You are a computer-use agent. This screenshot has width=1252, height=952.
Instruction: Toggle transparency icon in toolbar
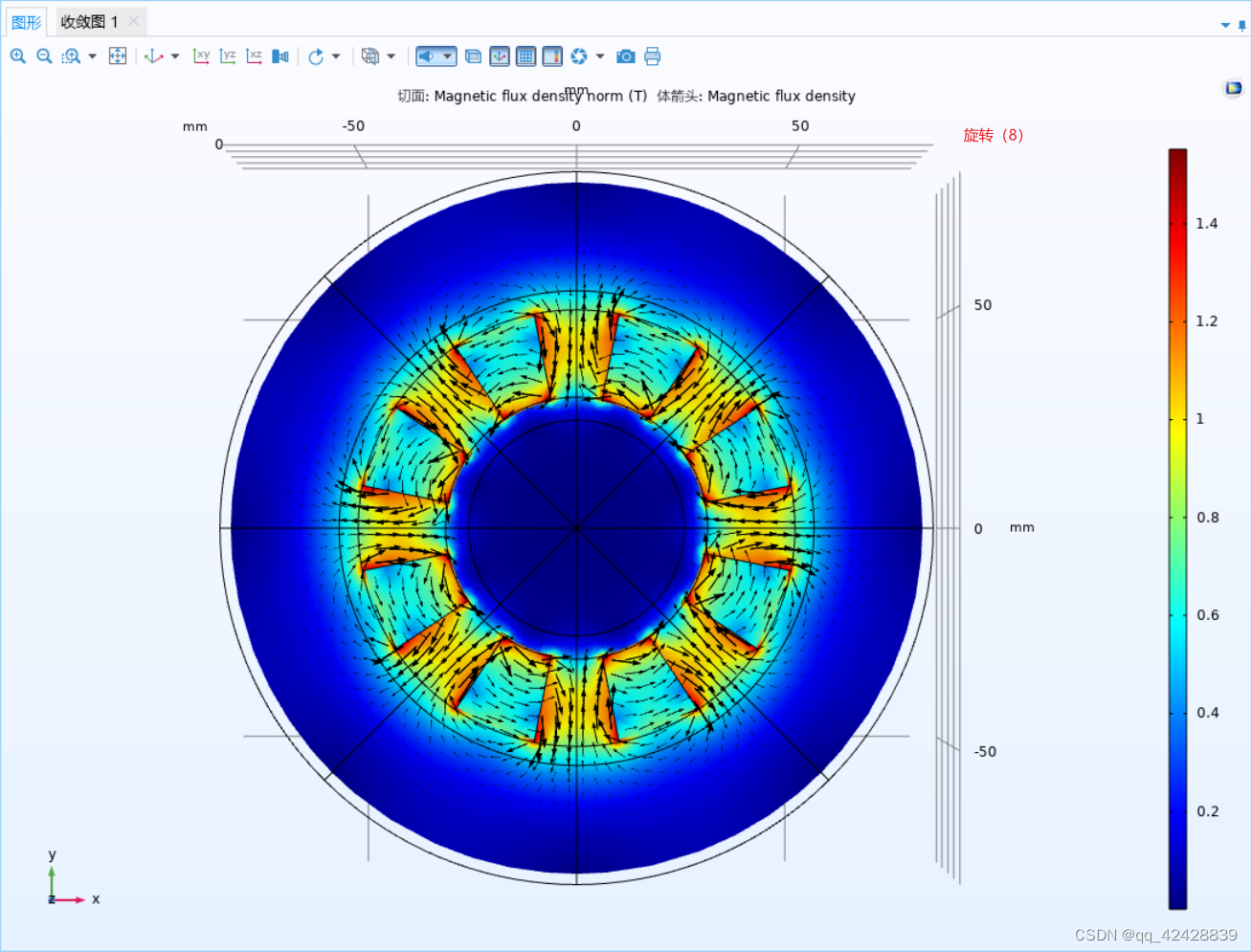[473, 56]
